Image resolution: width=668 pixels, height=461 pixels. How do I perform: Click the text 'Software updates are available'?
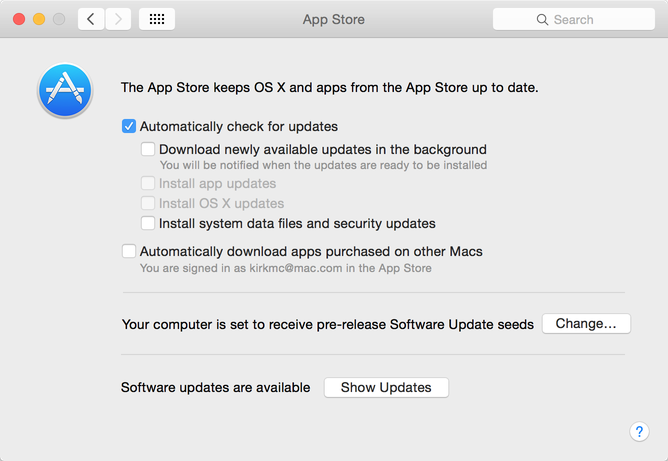(216, 387)
